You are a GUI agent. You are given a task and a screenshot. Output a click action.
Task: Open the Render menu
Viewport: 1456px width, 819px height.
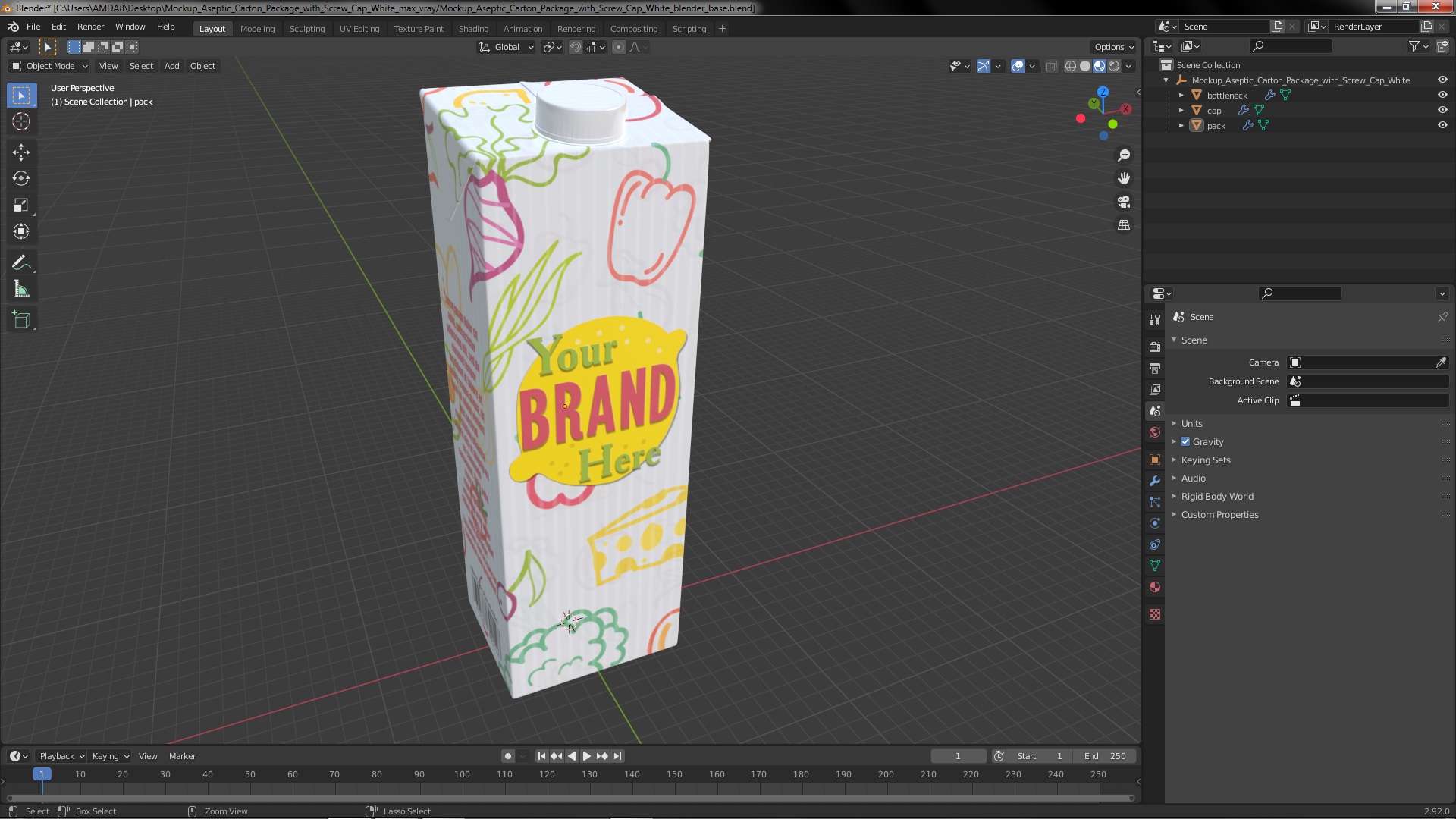(x=90, y=27)
